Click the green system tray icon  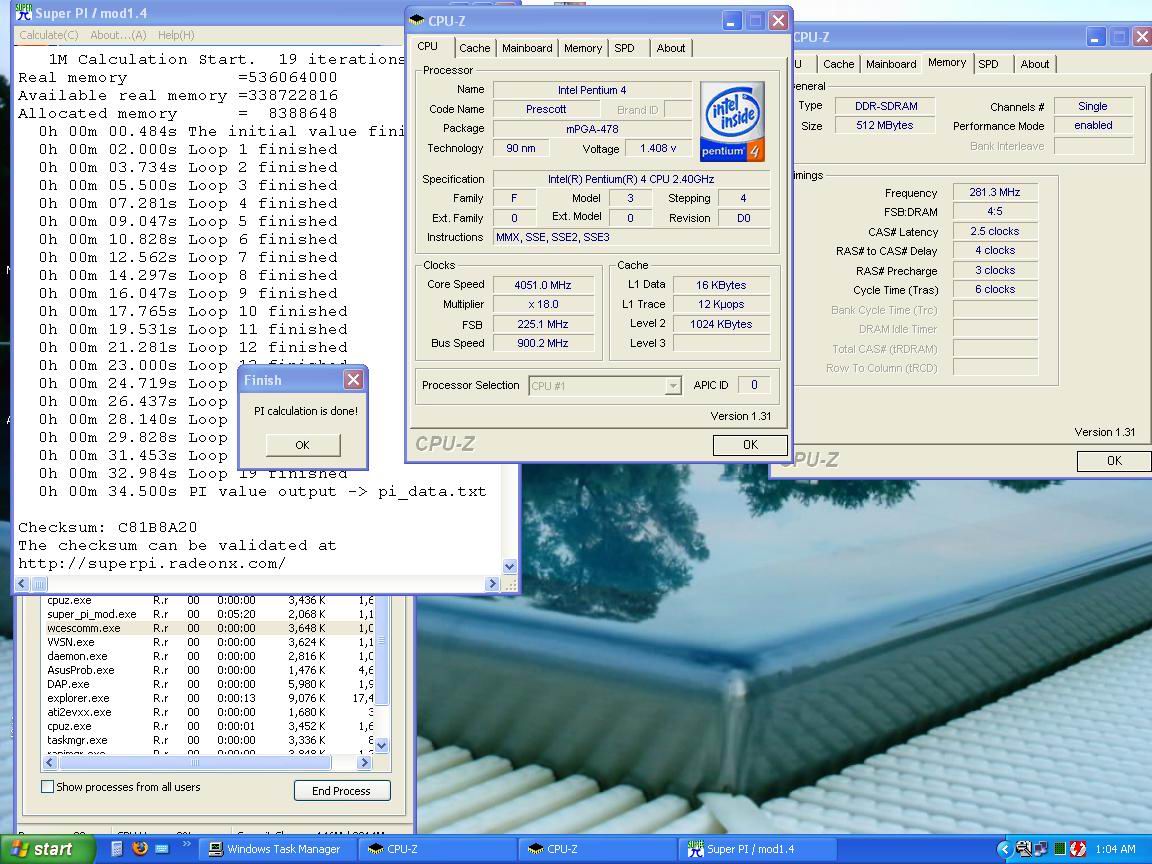click(1059, 849)
